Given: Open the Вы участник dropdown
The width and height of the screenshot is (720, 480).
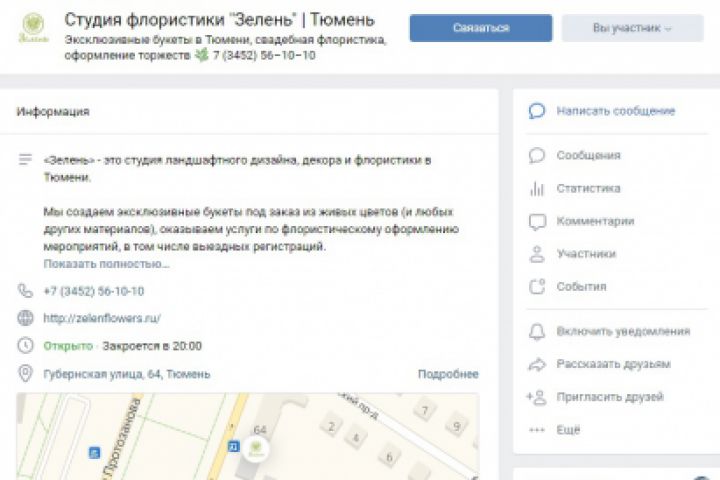Looking at the screenshot, I should click(632, 28).
